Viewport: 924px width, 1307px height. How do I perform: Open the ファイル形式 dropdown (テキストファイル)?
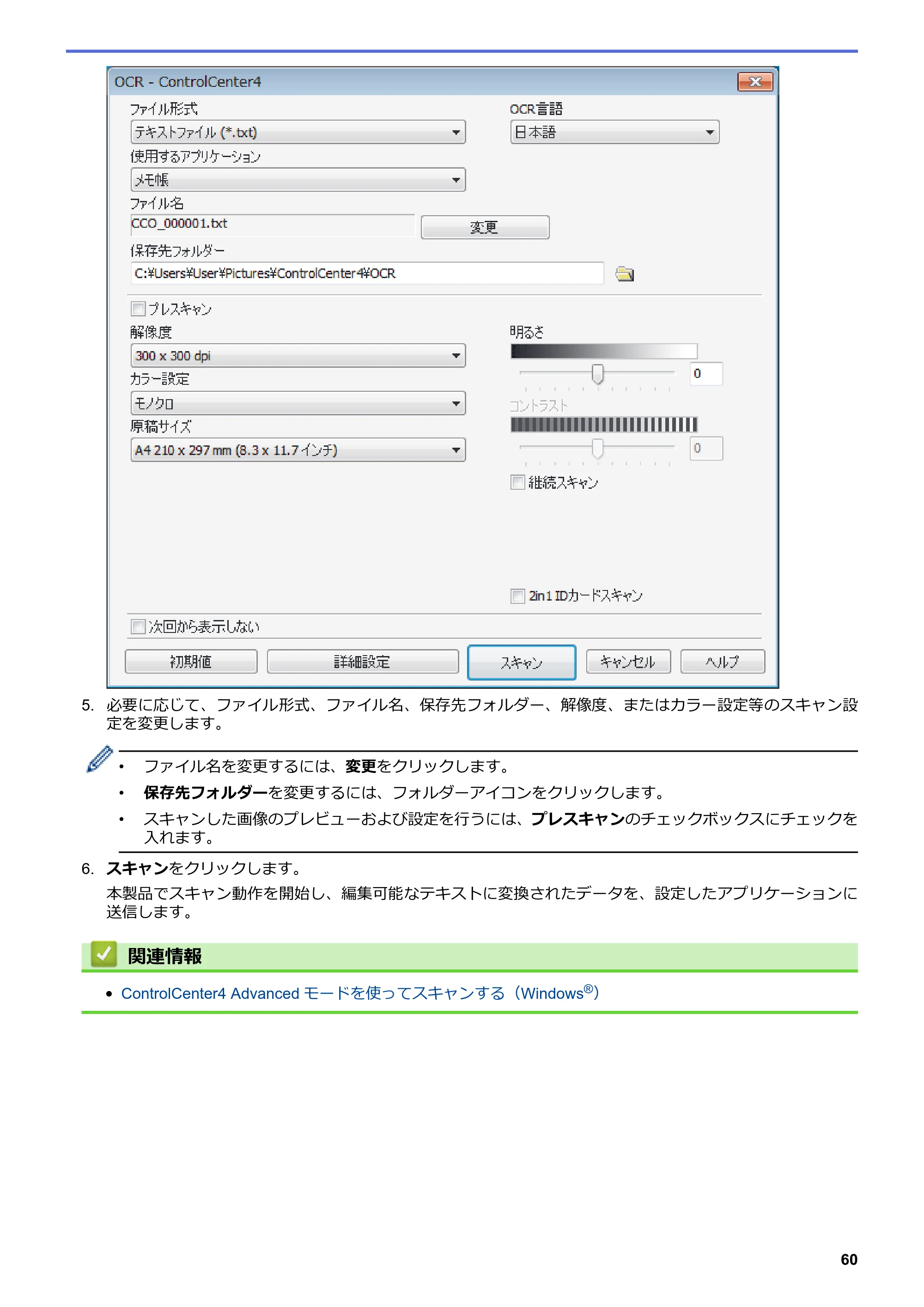tap(298, 132)
